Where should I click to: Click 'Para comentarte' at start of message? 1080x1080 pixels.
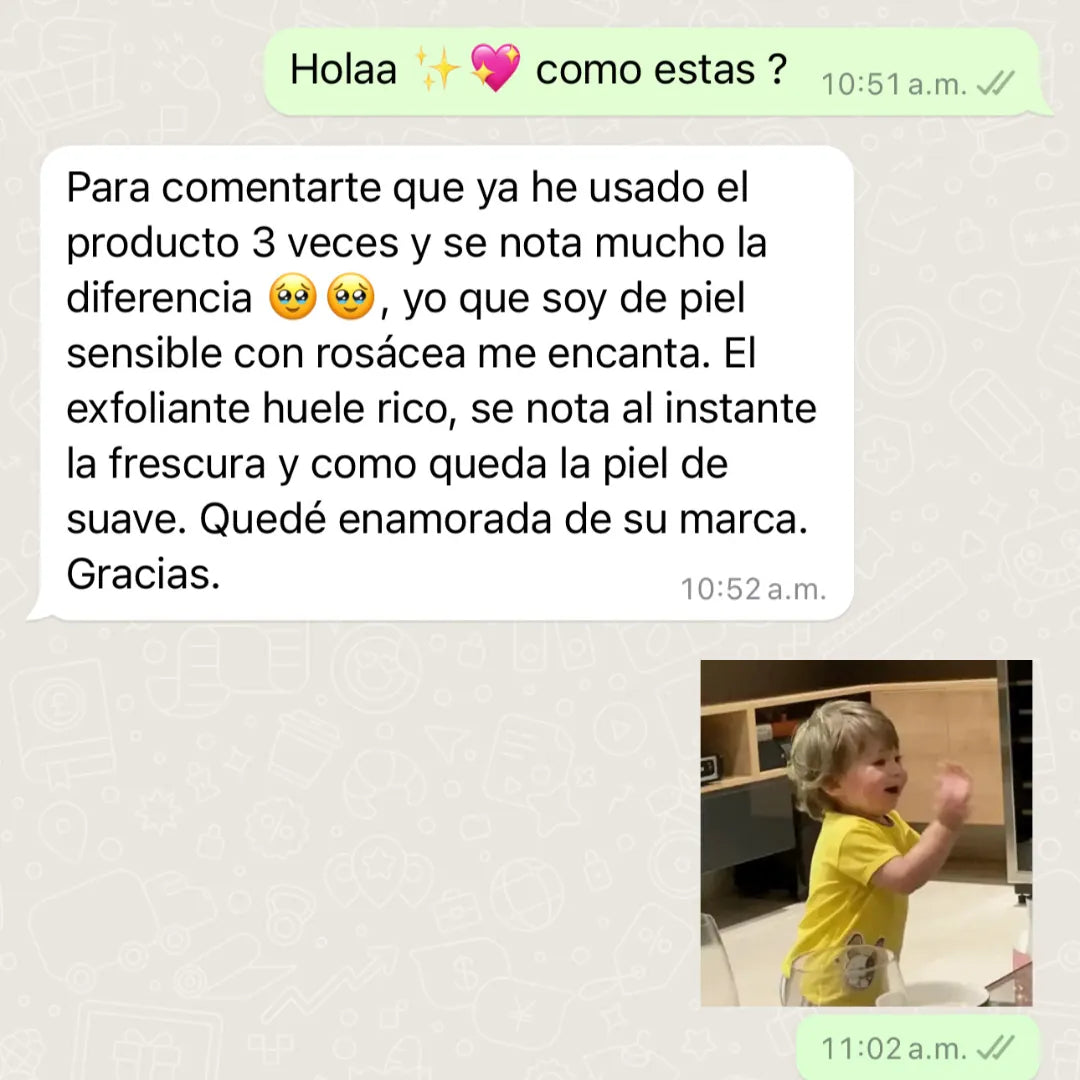tap(224, 187)
